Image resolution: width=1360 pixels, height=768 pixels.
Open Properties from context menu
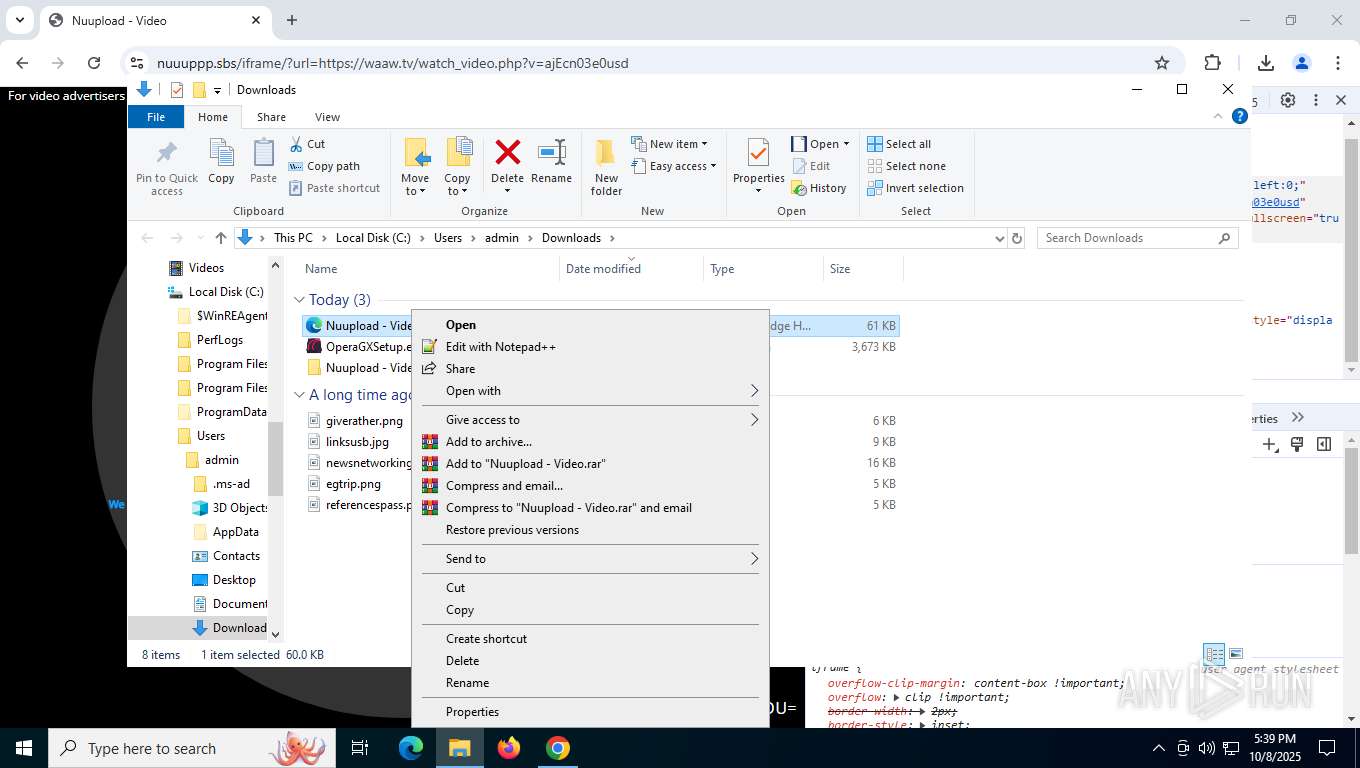590,712
